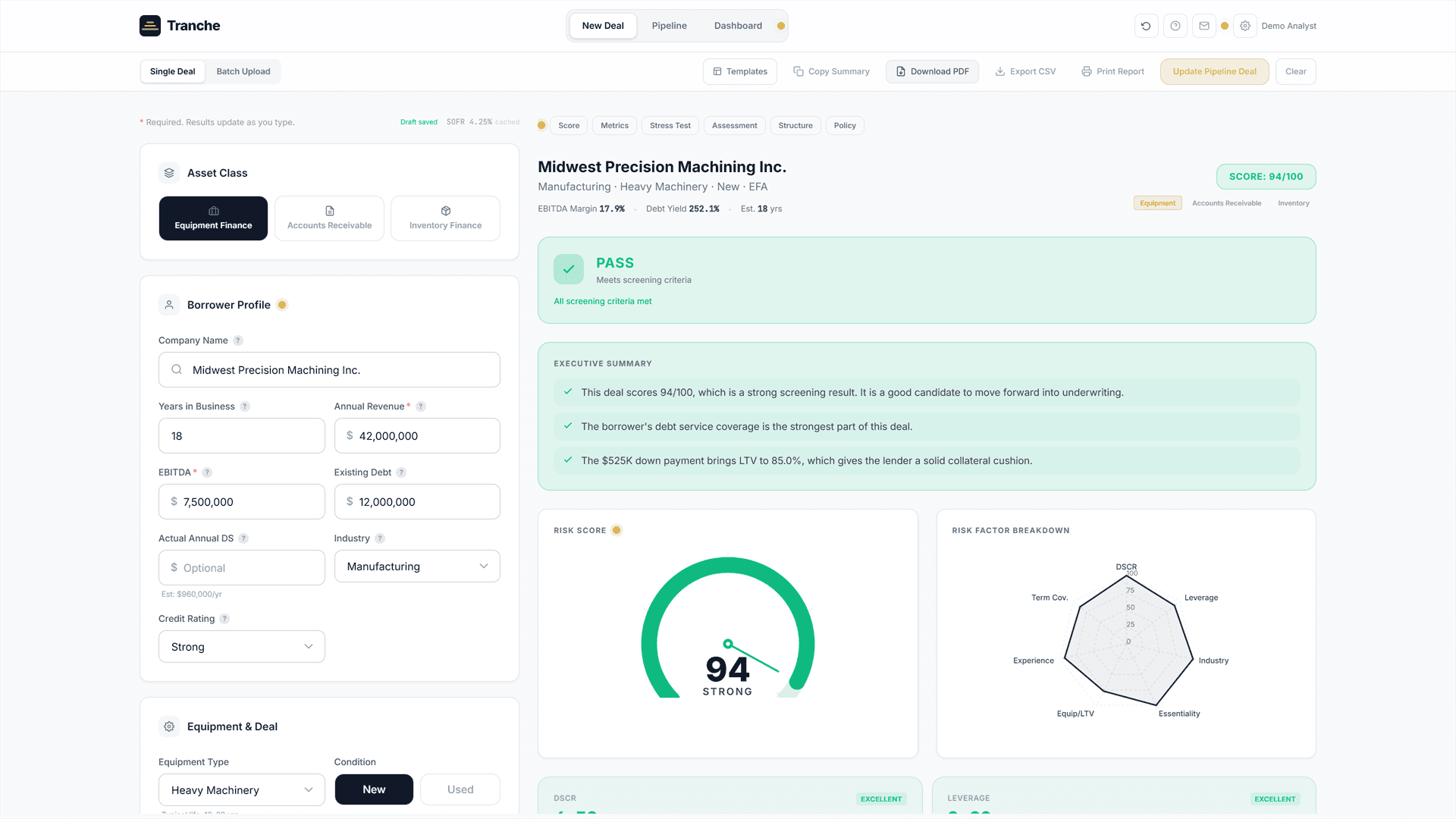This screenshot has width=1456, height=819.
Task: Select Accounts Receivable asset class
Action: click(329, 218)
